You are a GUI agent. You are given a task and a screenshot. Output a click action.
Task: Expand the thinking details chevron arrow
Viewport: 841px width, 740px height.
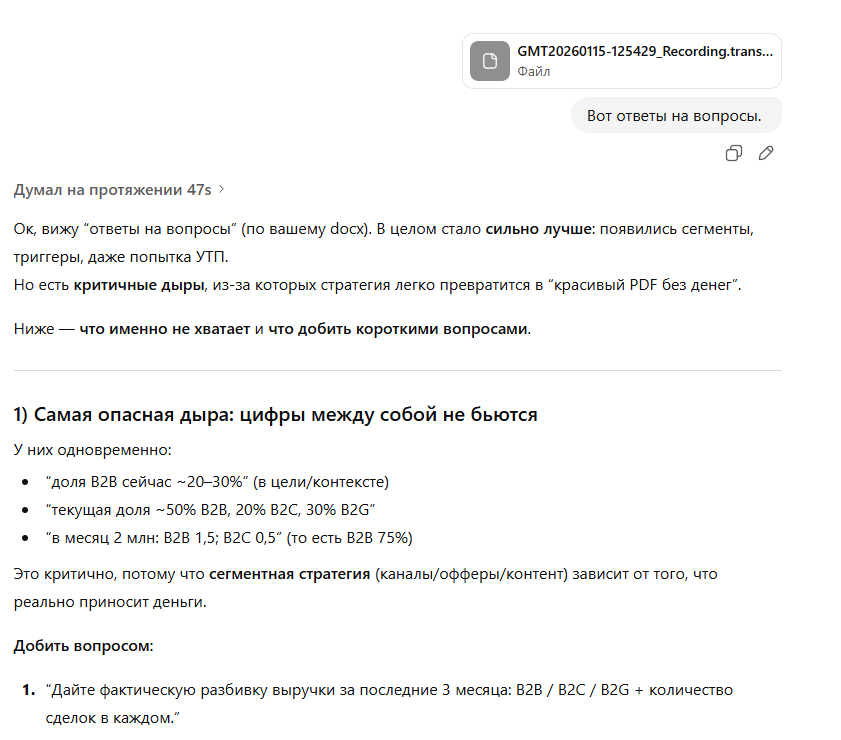click(221, 189)
